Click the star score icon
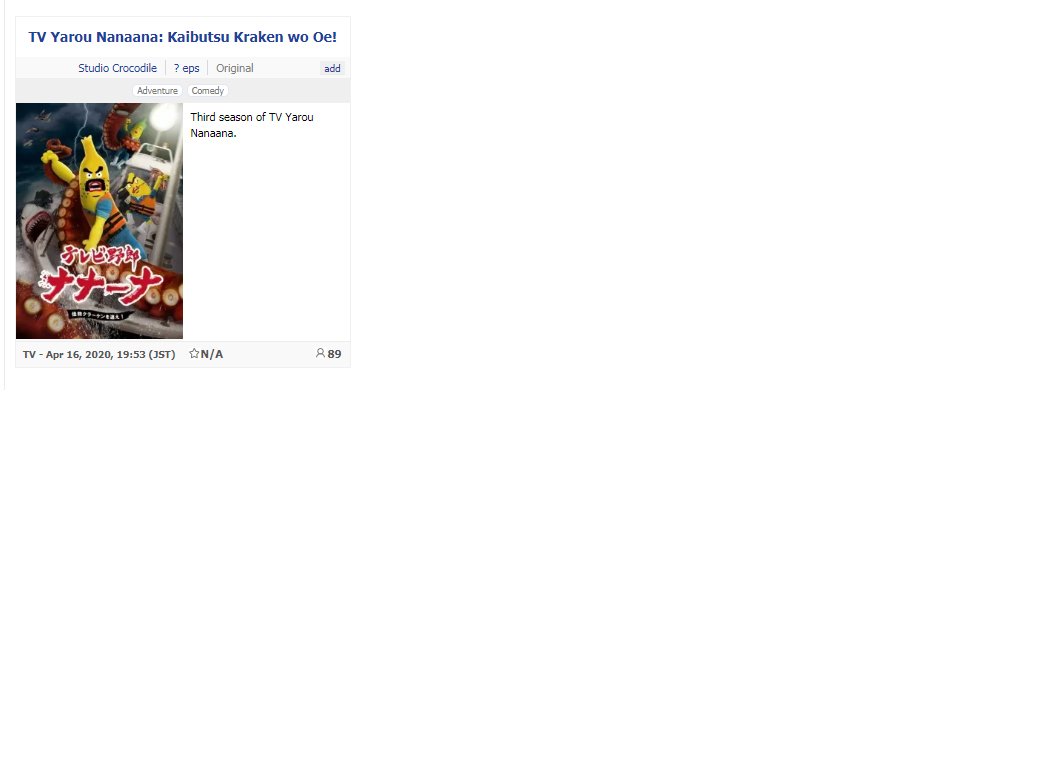1061x779 pixels. (194, 353)
